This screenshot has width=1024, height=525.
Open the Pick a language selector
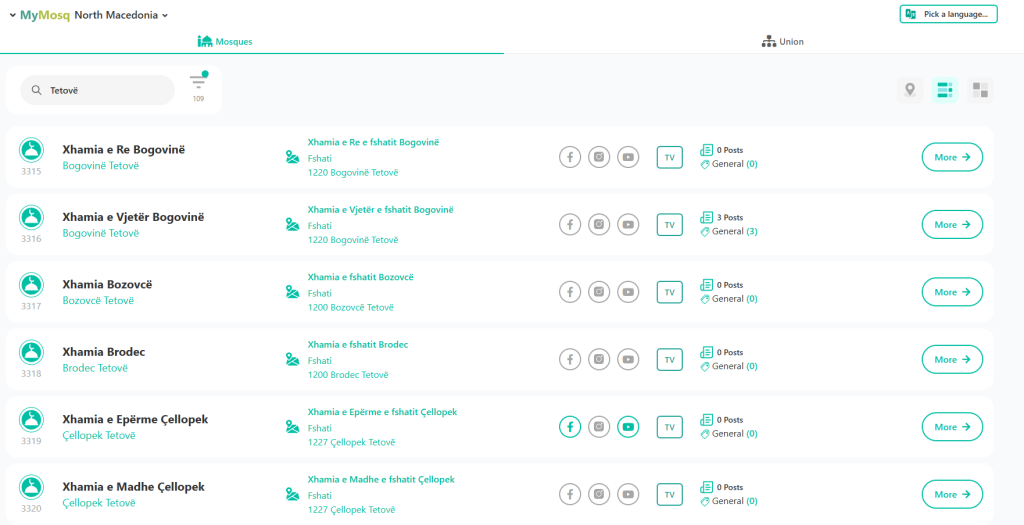pyautogui.click(x=948, y=14)
